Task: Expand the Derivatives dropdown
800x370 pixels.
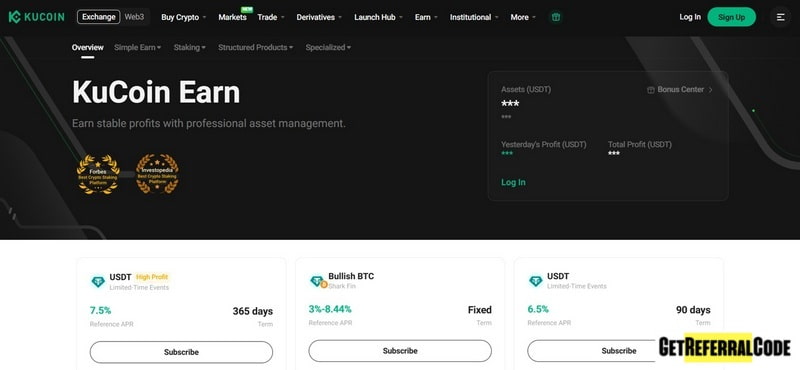Action: [319, 17]
